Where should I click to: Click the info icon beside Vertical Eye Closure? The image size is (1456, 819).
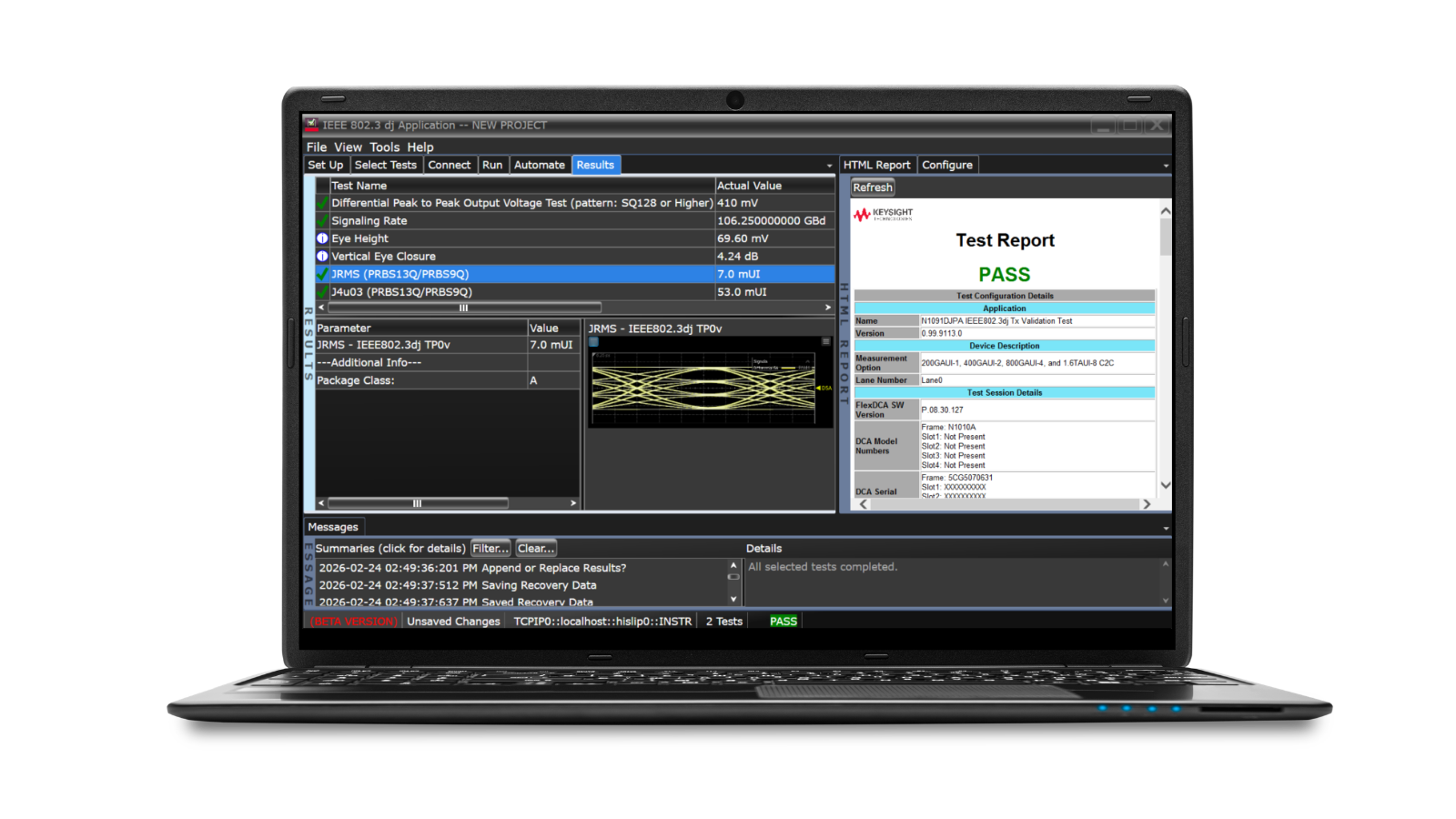(322, 256)
